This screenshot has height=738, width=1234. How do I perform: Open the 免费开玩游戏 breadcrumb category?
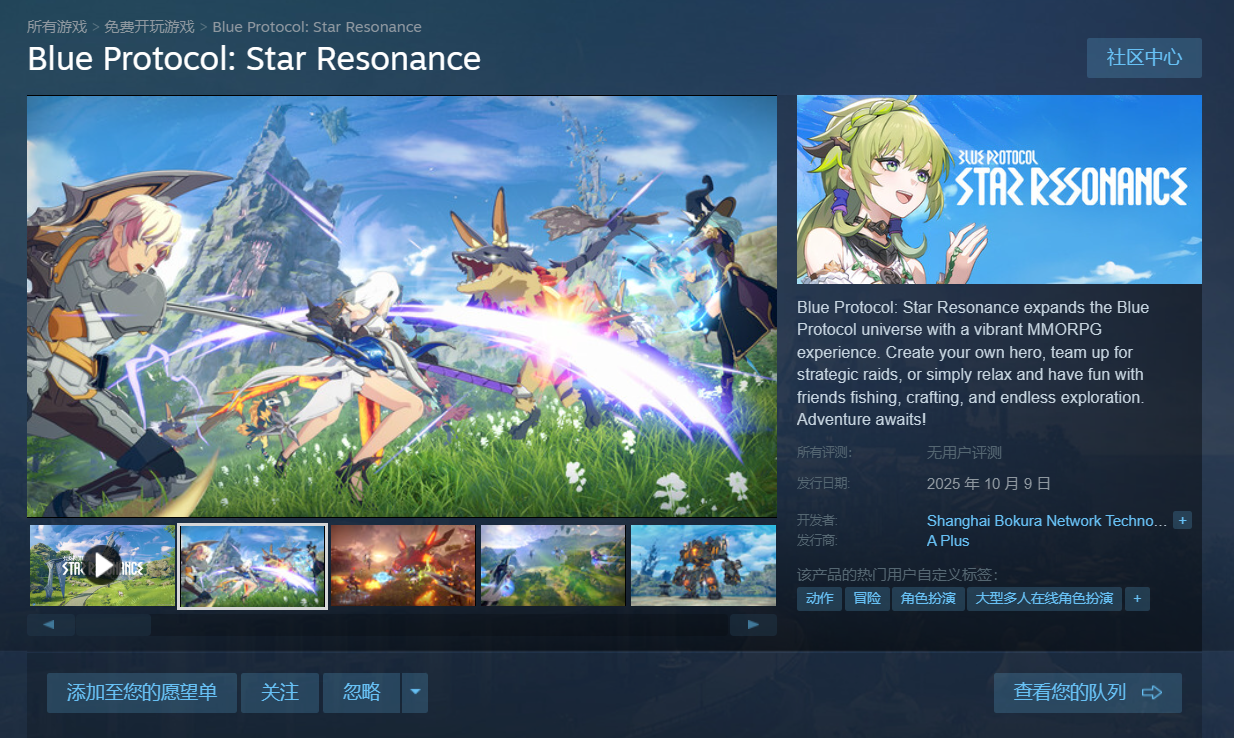(x=150, y=27)
